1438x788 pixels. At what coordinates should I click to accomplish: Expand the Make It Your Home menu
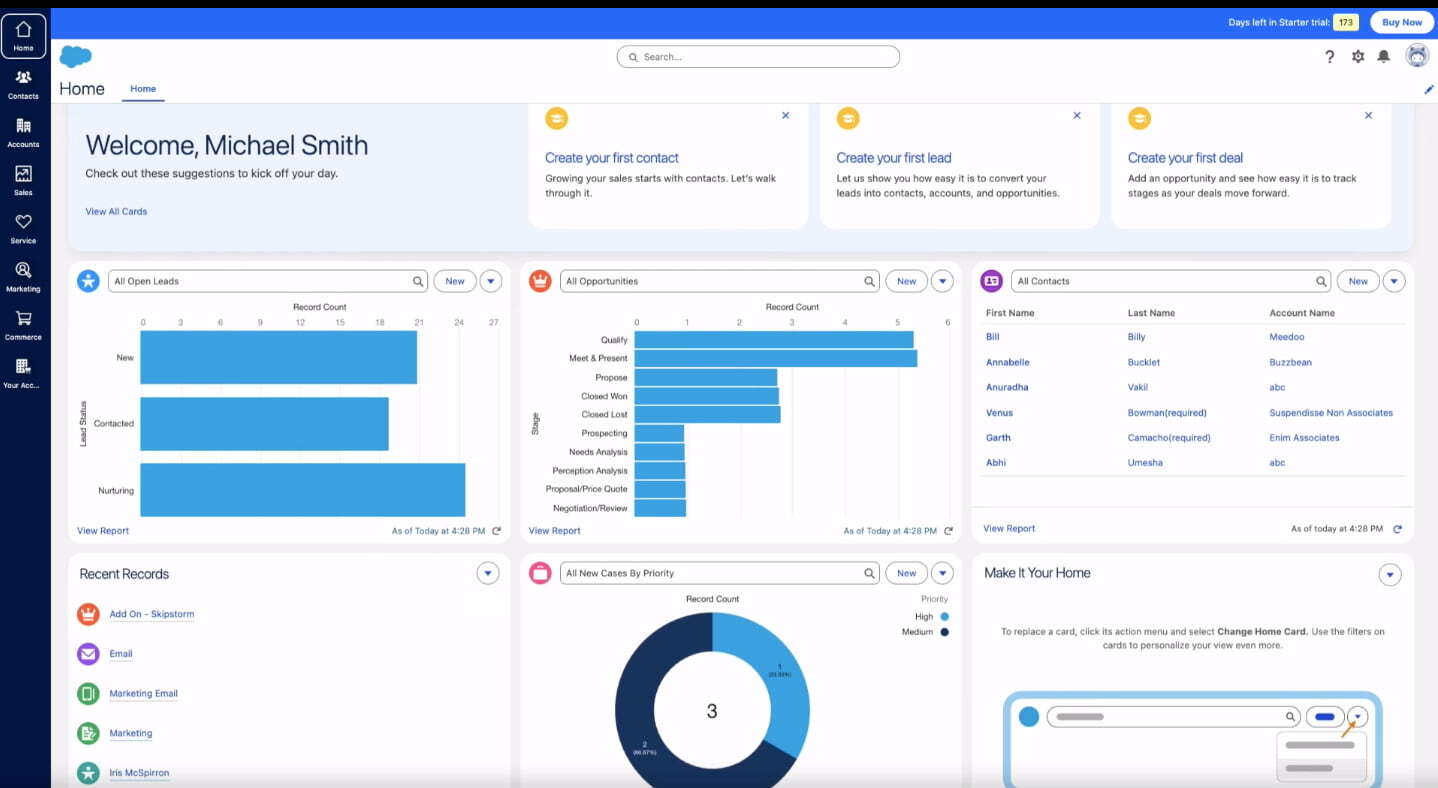(1389, 574)
